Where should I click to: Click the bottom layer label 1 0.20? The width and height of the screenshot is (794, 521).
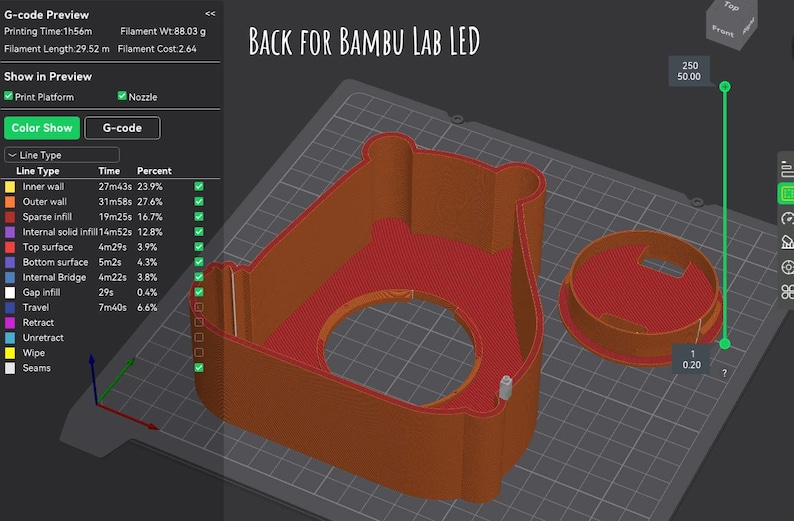692,359
